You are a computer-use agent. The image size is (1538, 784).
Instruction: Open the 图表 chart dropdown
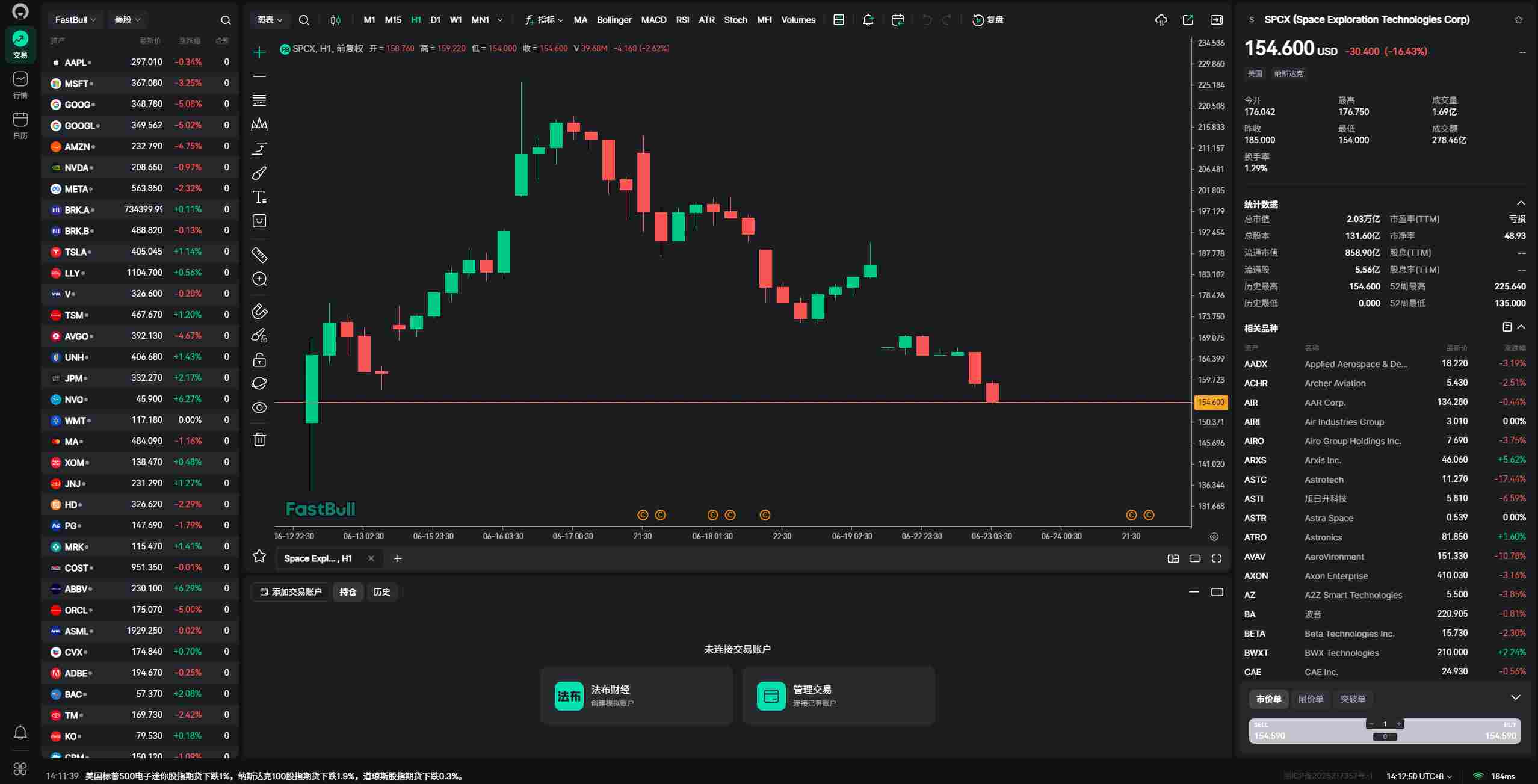[x=270, y=20]
